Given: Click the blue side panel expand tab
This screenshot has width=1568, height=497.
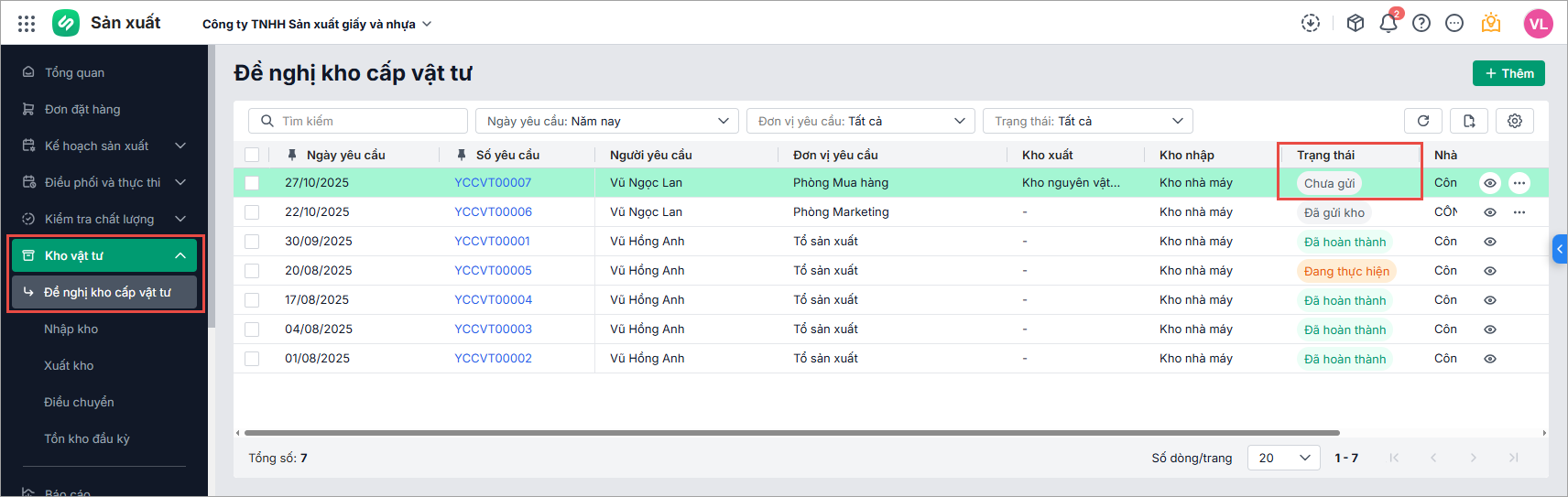Looking at the screenshot, I should click(1560, 249).
